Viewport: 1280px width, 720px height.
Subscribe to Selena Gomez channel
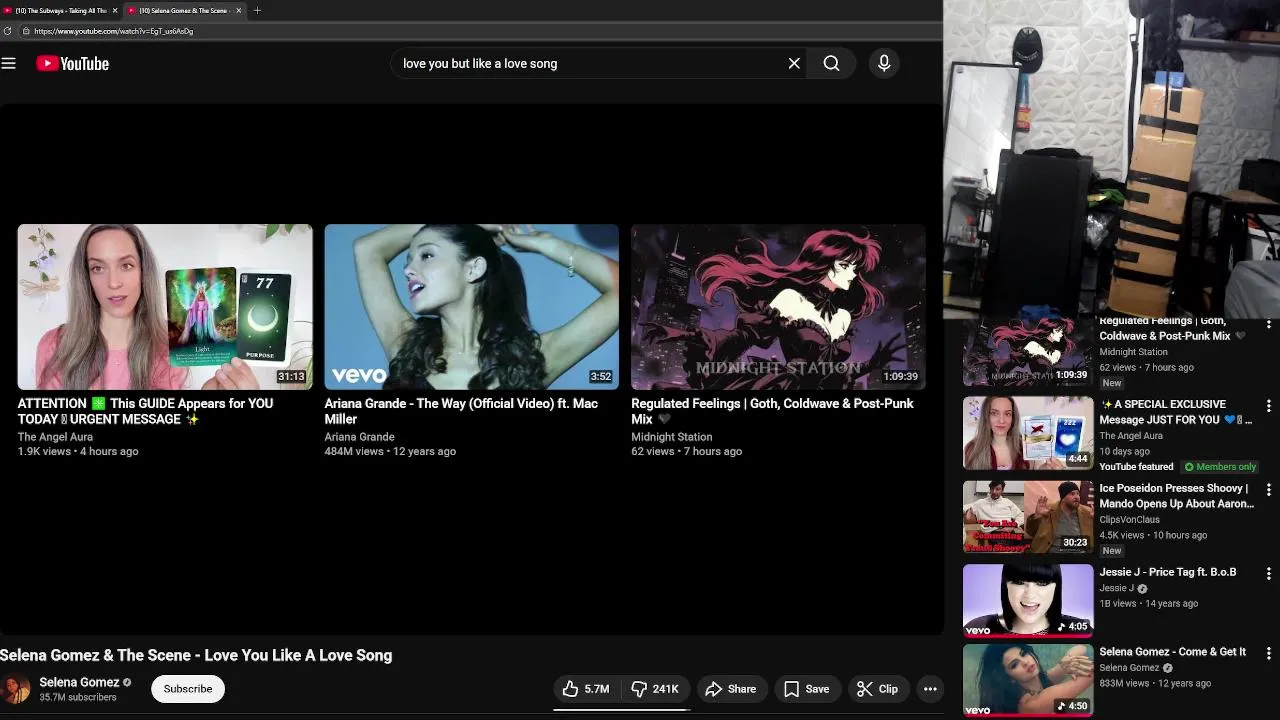click(188, 689)
